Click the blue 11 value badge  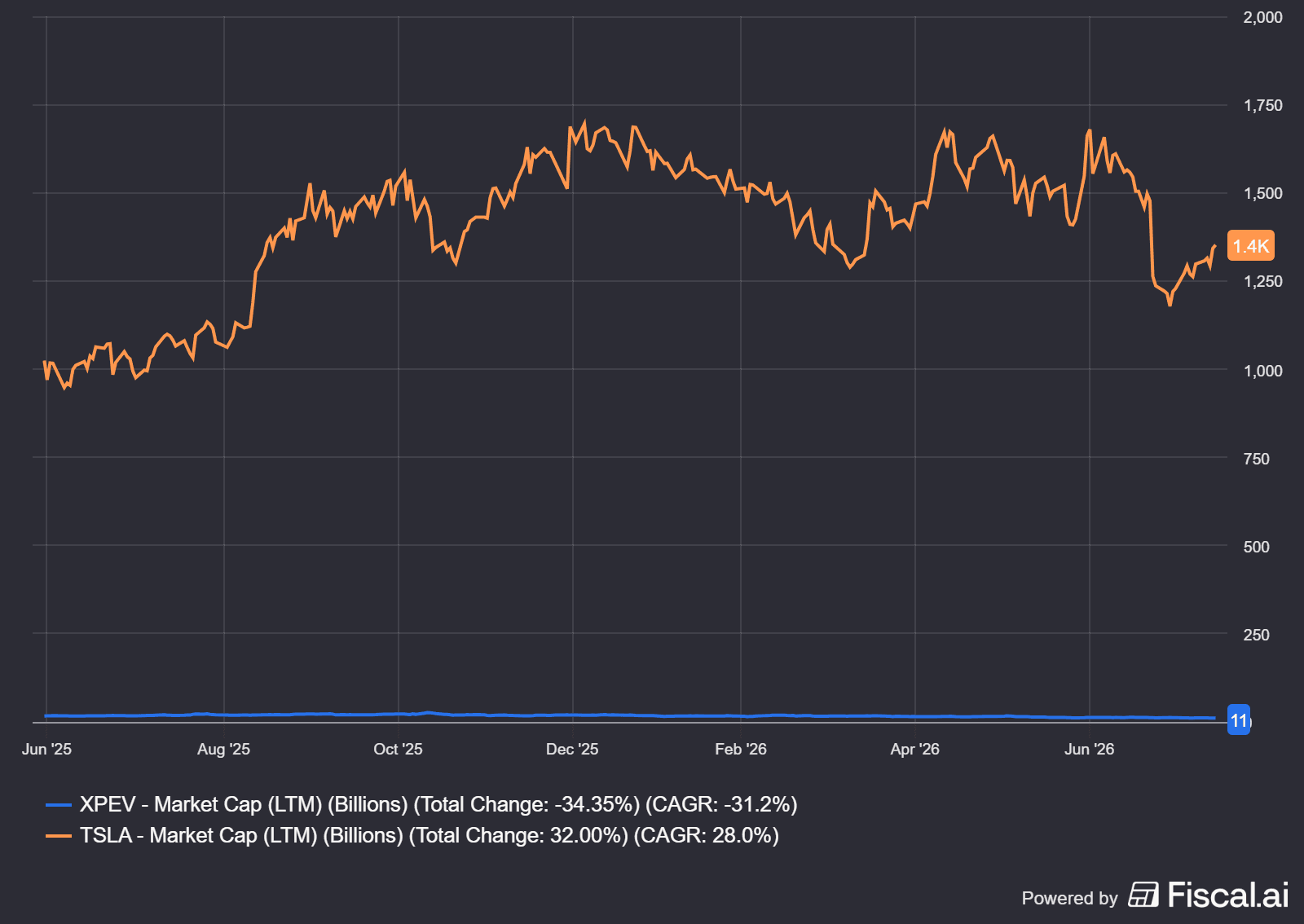(1239, 720)
